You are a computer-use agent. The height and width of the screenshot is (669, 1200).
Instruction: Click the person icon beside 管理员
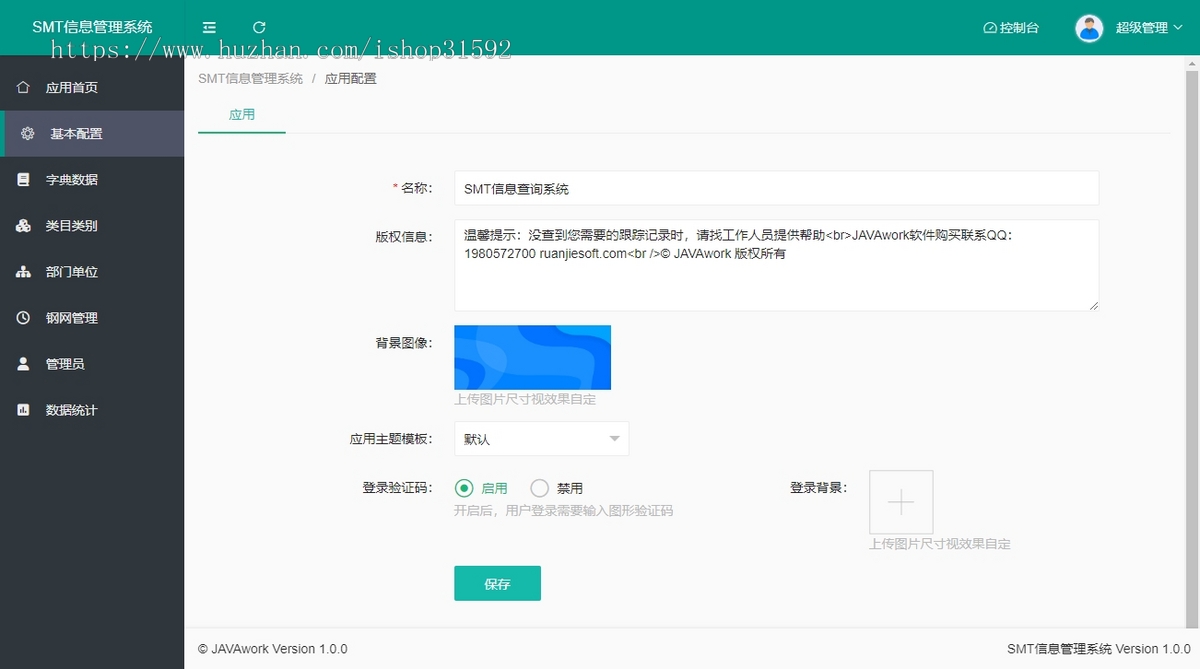click(23, 364)
